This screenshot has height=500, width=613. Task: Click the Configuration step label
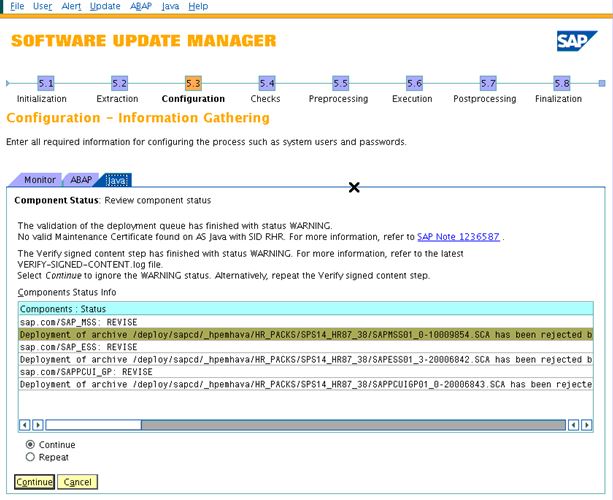pyautogui.click(x=193, y=99)
